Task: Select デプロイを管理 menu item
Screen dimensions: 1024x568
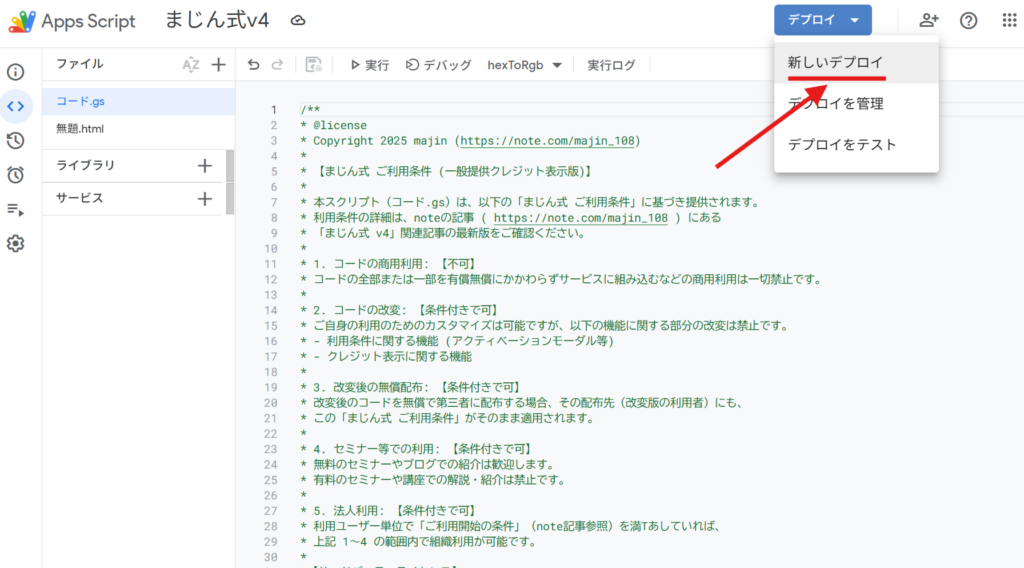Action: tap(835, 103)
